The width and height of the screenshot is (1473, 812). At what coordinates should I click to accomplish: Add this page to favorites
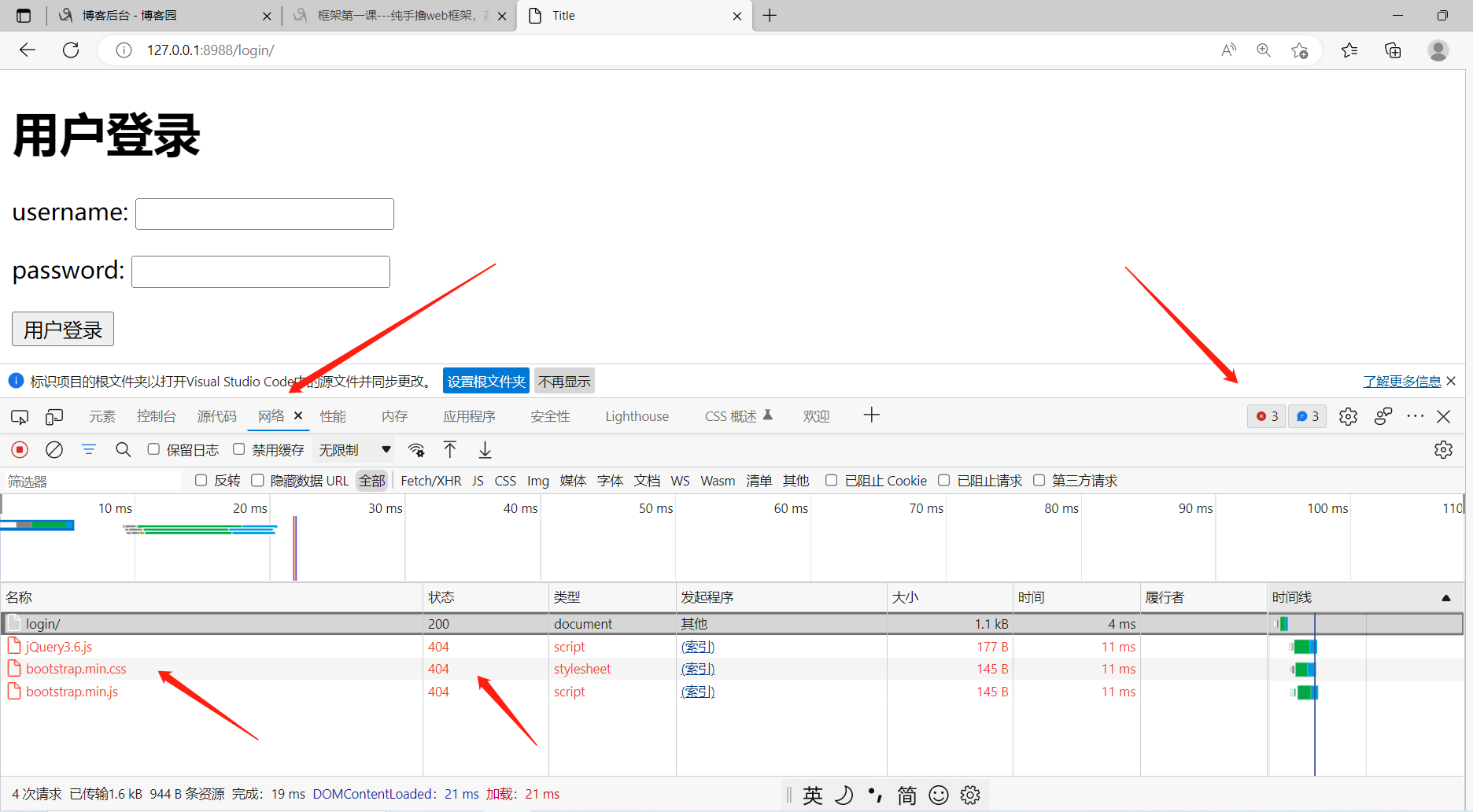(1299, 50)
